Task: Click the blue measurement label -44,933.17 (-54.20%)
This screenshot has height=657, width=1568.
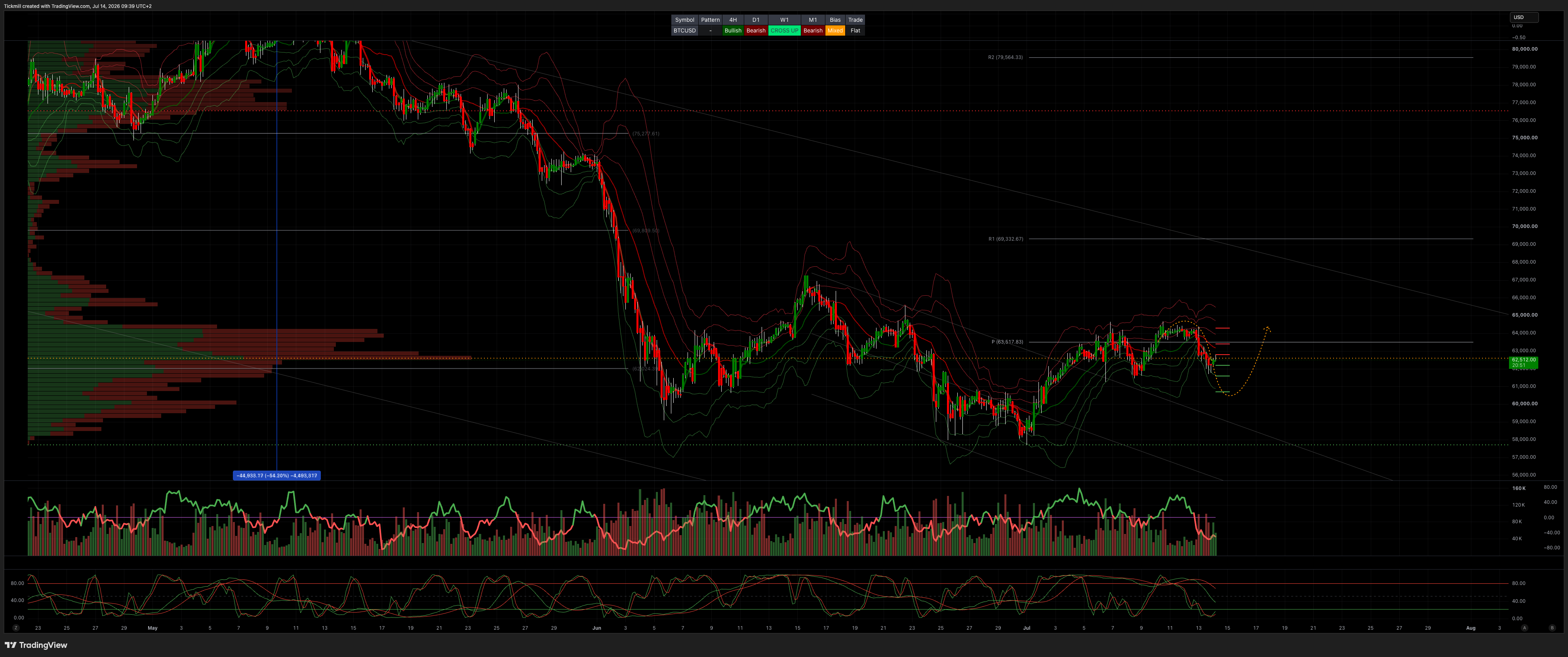Action: coord(276,476)
